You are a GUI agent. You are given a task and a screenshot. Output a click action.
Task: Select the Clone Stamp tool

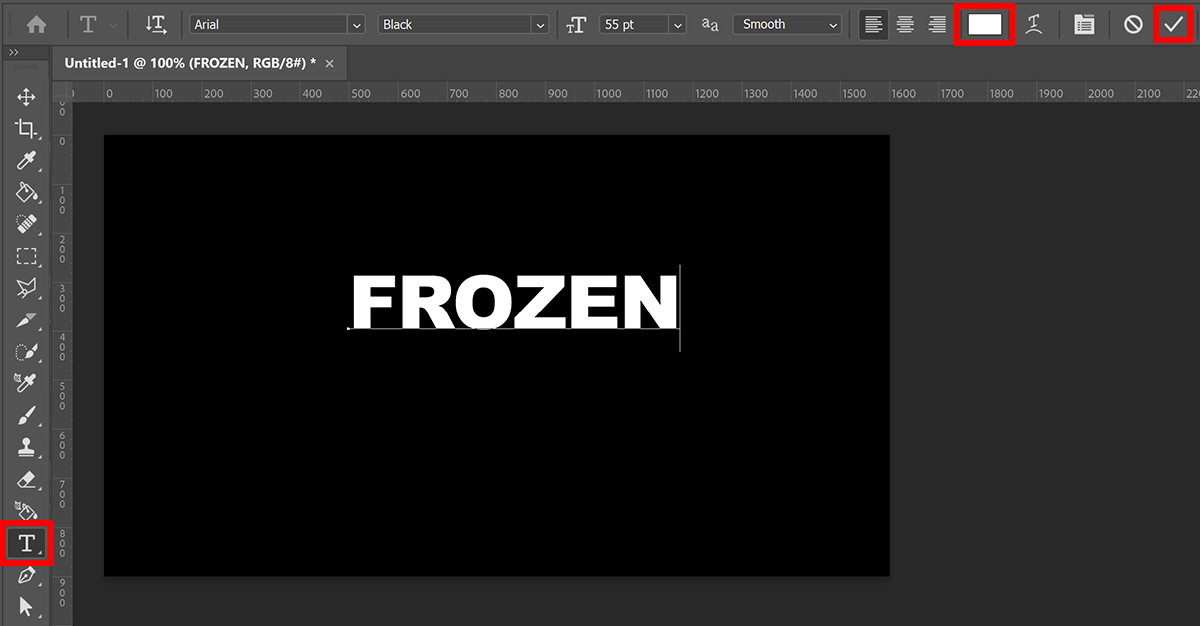pyautogui.click(x=26, y=447)
